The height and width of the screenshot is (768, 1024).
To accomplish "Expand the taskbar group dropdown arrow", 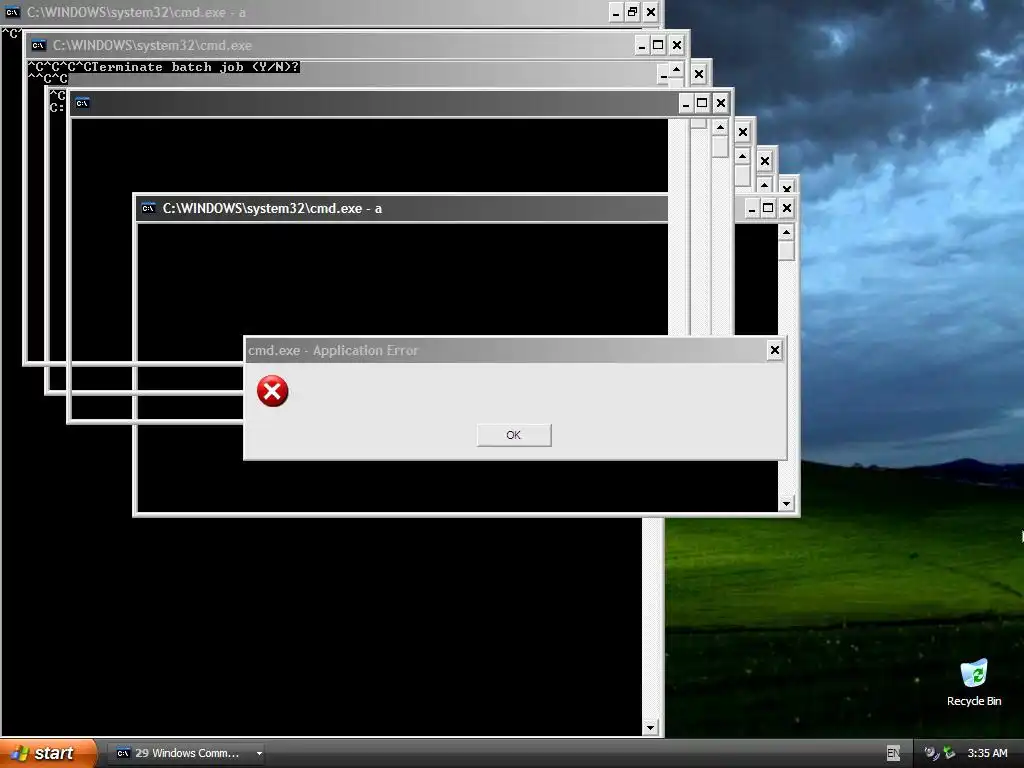I will pos(259,753).
